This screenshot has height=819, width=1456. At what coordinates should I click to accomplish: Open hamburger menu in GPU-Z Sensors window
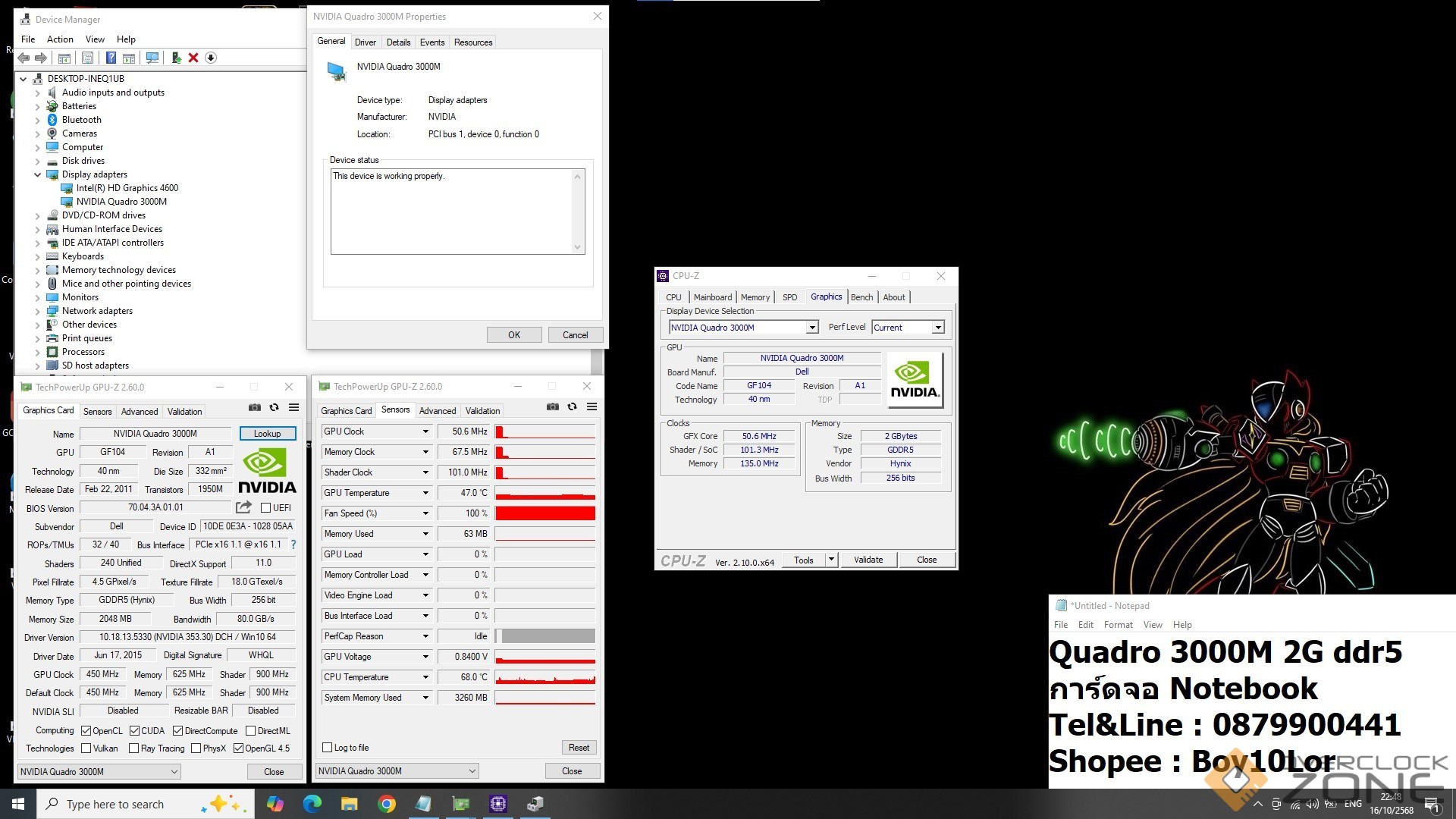pos(591,407)
